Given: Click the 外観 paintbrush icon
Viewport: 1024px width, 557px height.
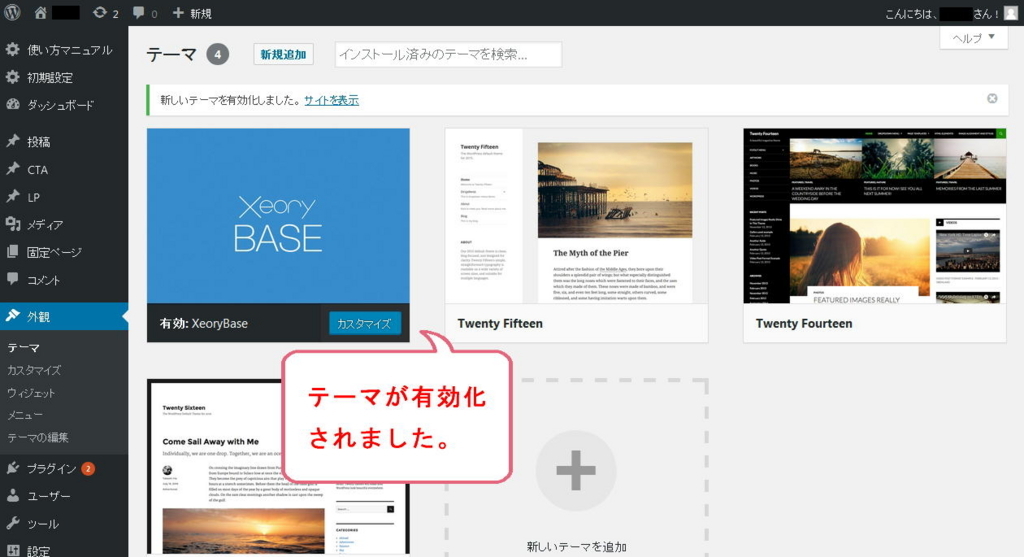Looking at the screenshot, I should 12,316.
